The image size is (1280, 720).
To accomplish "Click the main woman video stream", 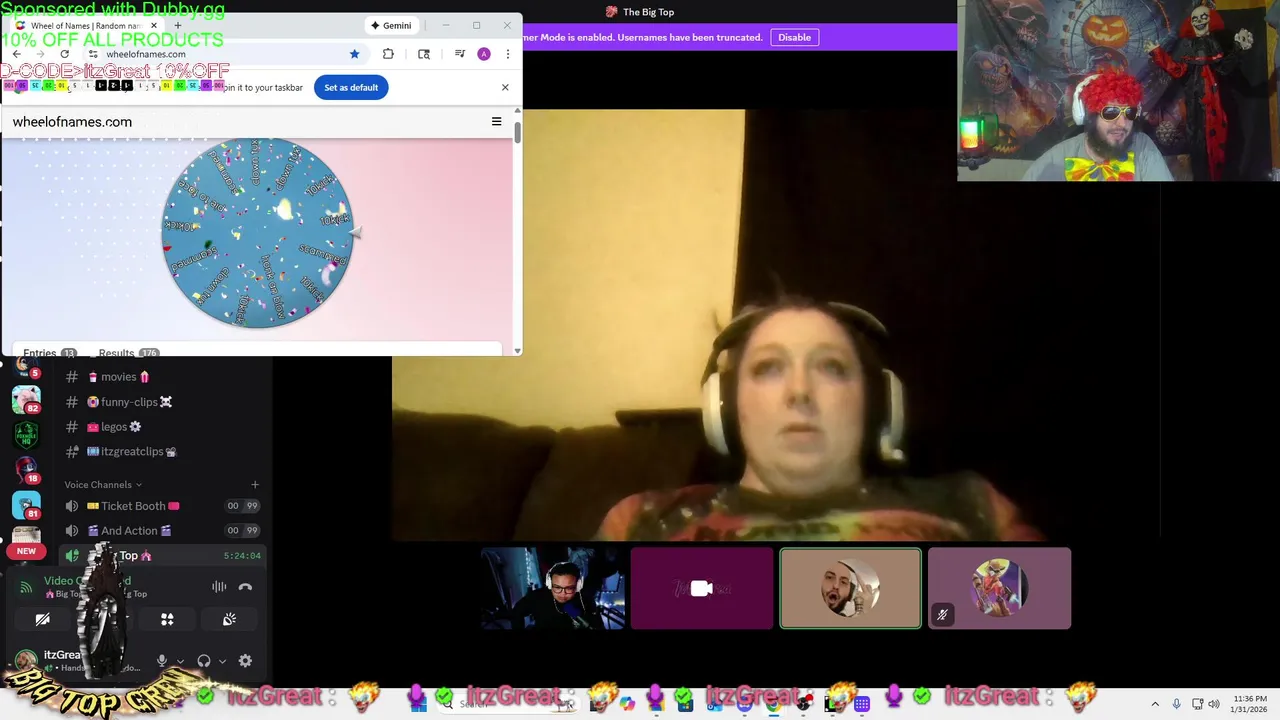I will [776, 325].
